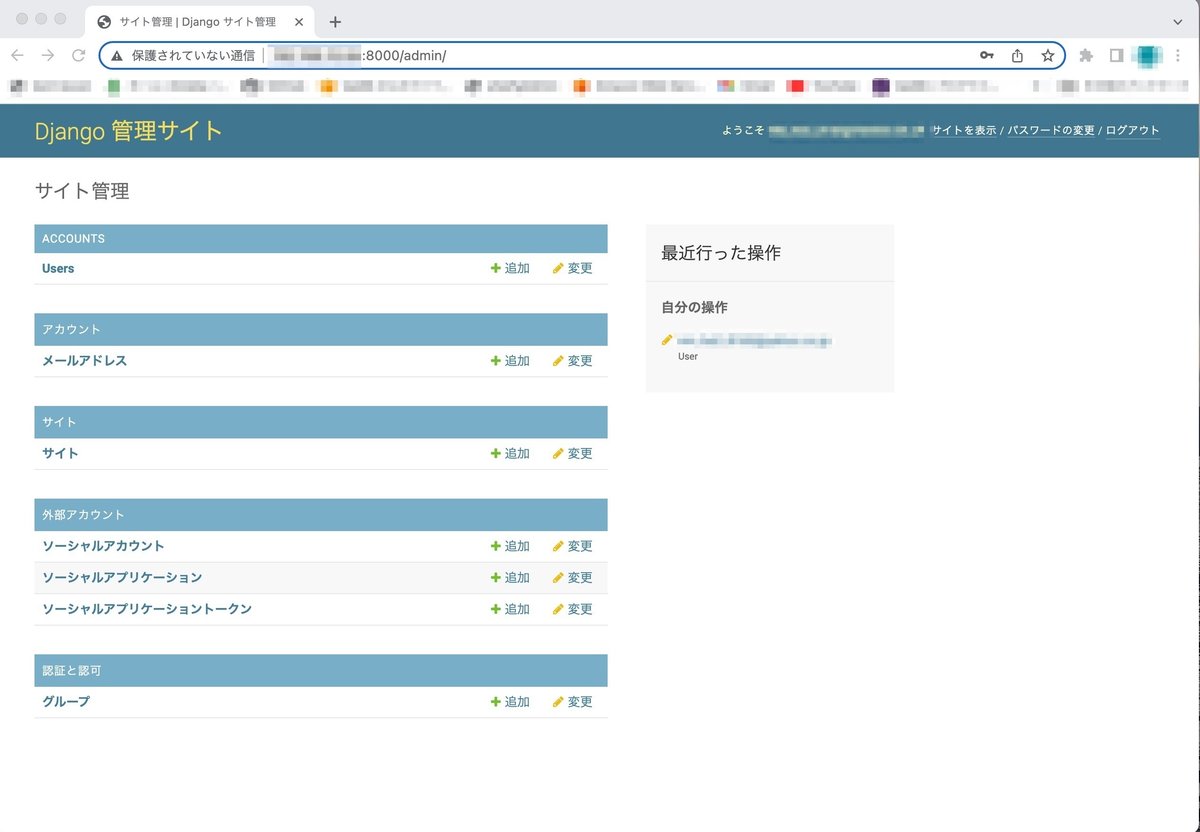Open the ソーシャルアプリケーショントークン model link
The height and width of the screenshot is (832, 1200).
coord(147,609)
